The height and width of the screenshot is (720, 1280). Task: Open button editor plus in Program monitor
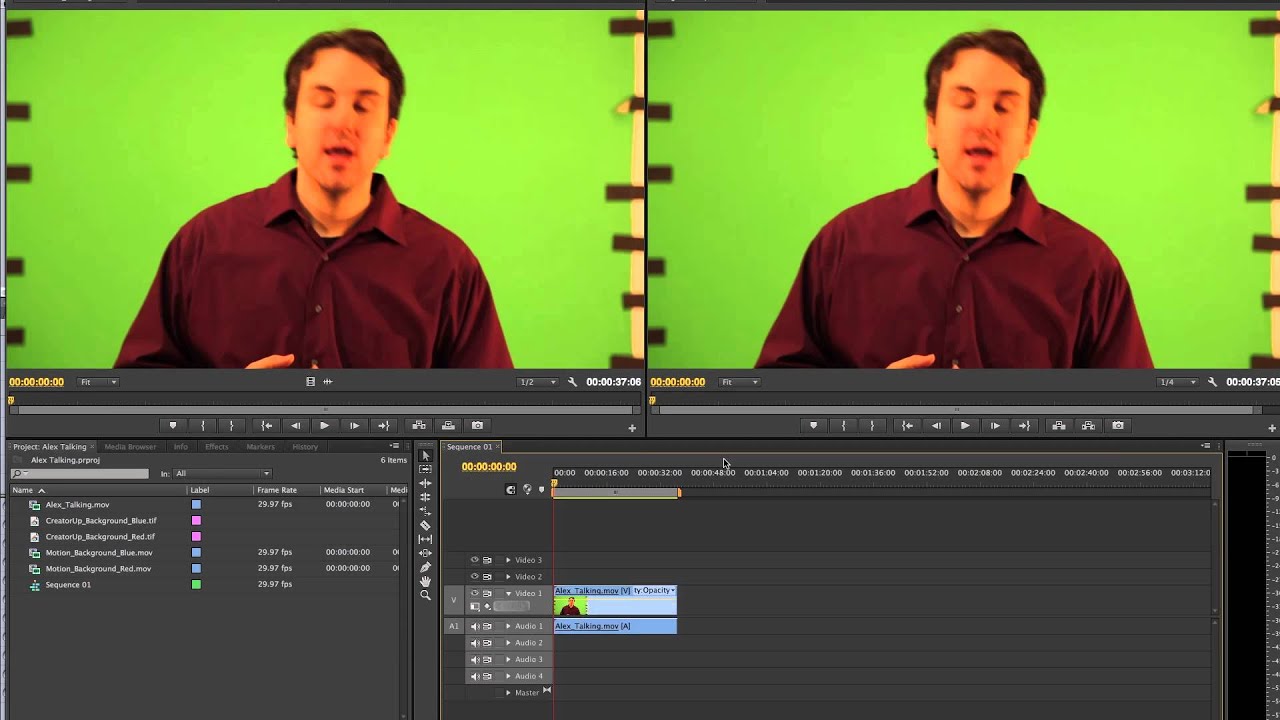pos(1272,428)
